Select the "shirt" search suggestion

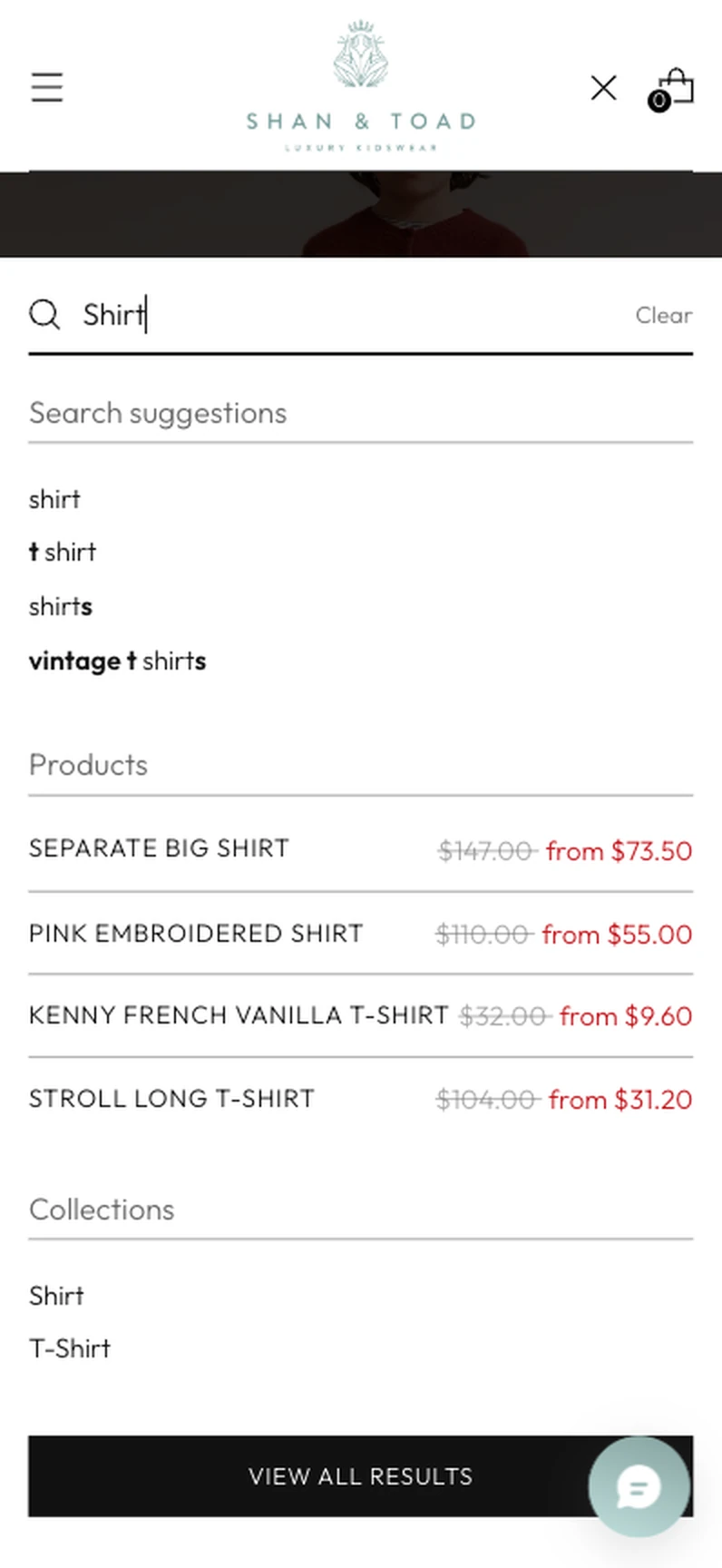tap(54, 499)
